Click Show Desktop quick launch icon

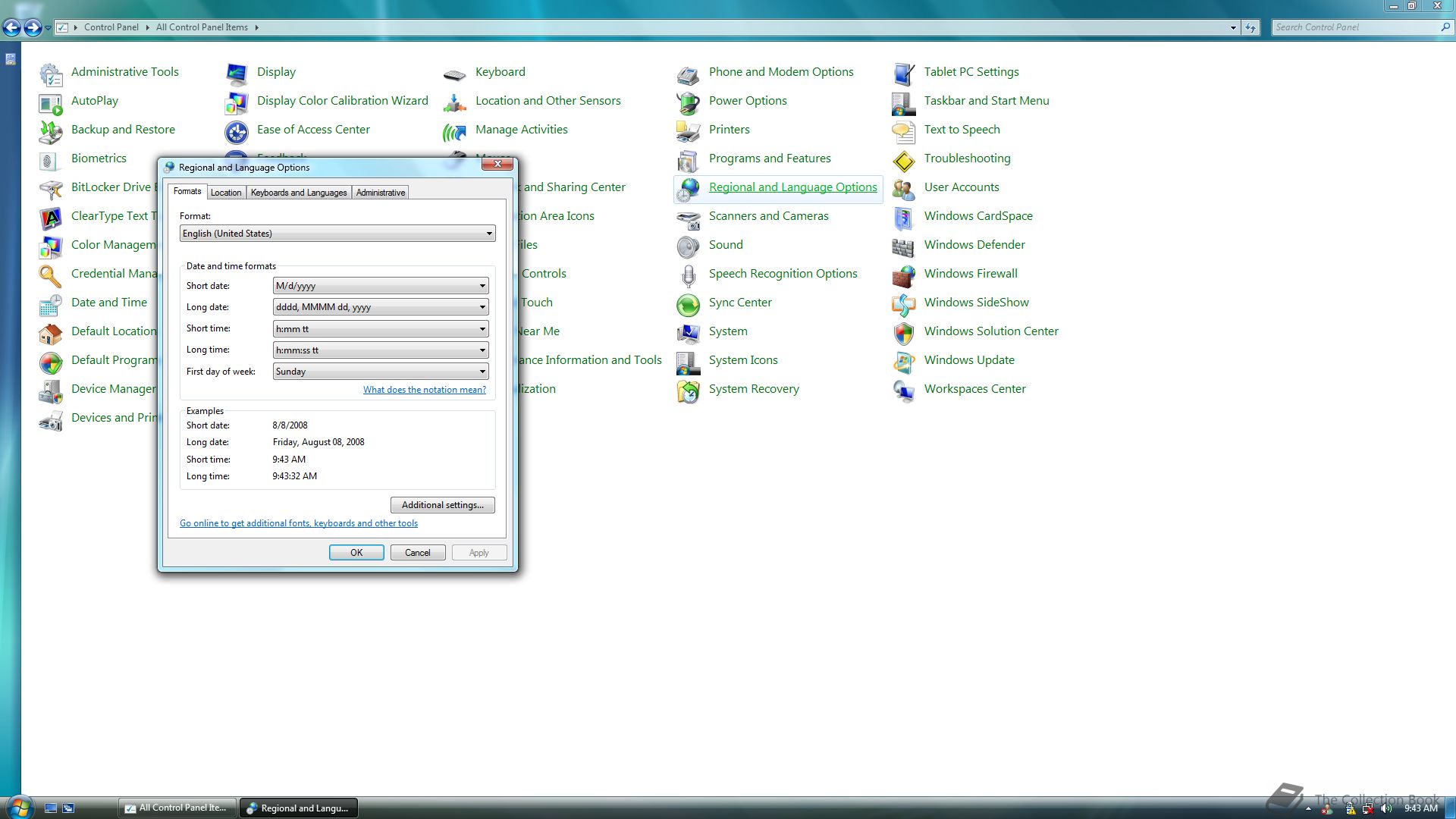tap(51, 808)
